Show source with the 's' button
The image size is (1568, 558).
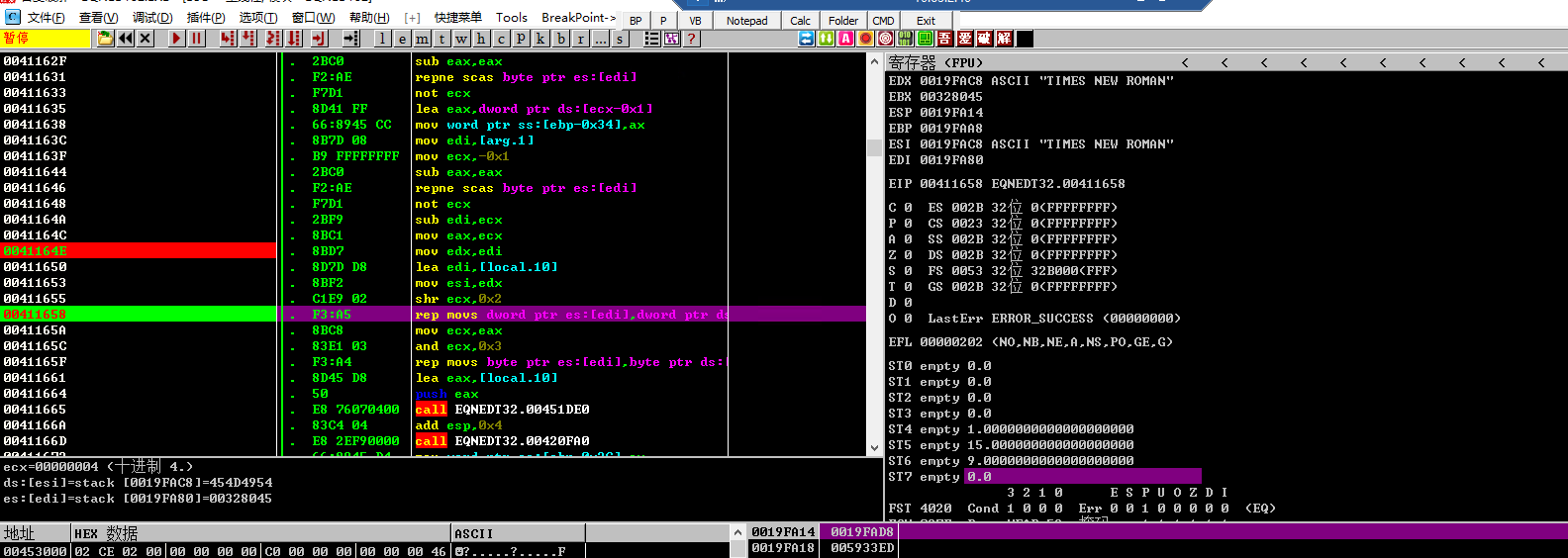point(620,39)
